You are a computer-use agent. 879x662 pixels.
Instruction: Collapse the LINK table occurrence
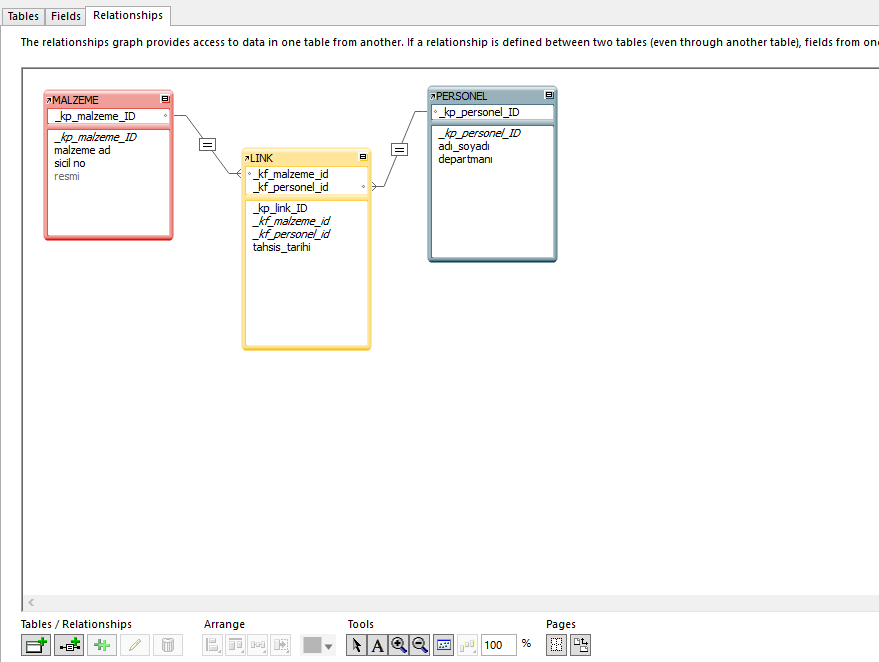(362, 158)
